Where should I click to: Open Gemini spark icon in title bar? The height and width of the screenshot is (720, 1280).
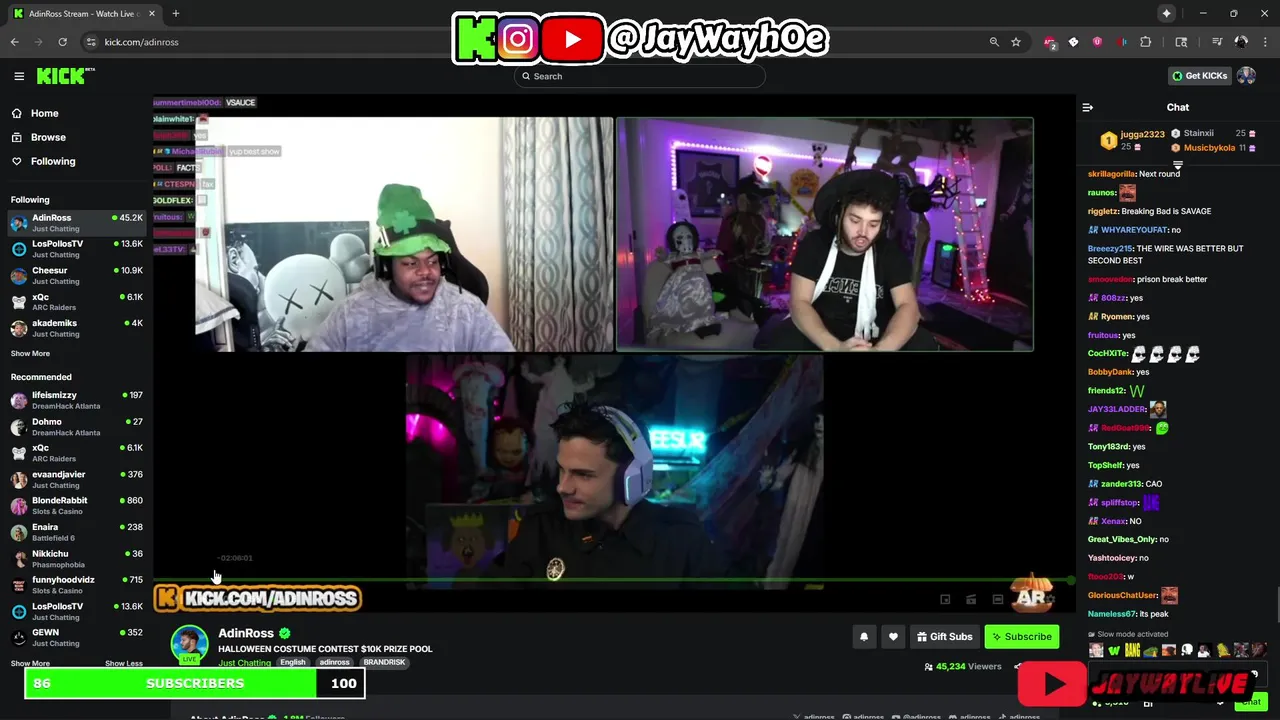coord(1166,13)
